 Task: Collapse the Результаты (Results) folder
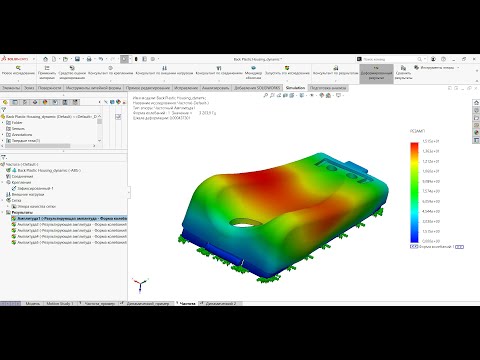click(3, 212)
